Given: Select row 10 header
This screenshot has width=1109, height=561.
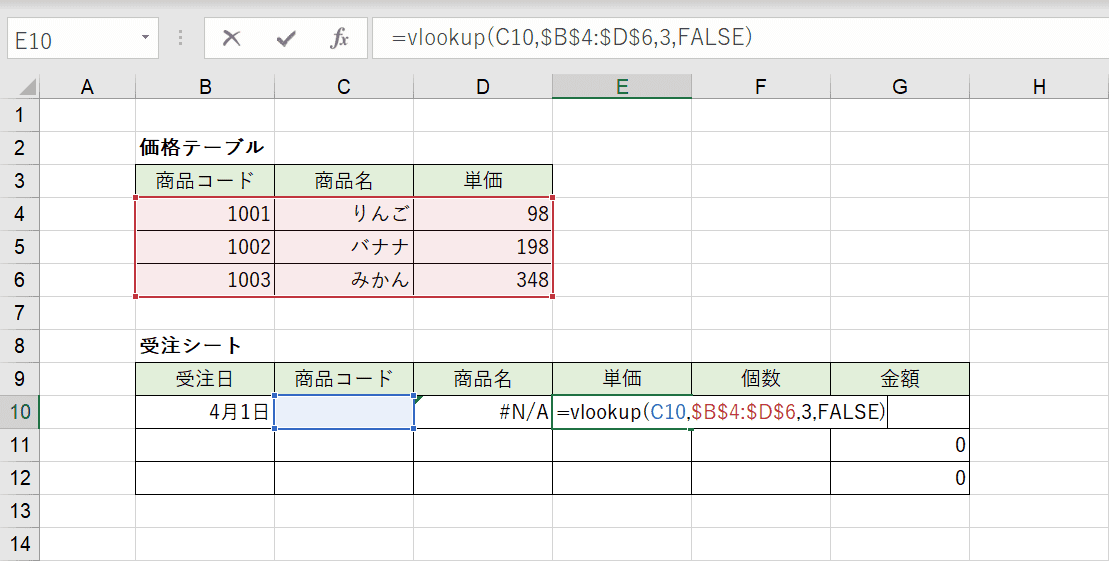Looking at the screenshot, I should click(x=20, y=412).
